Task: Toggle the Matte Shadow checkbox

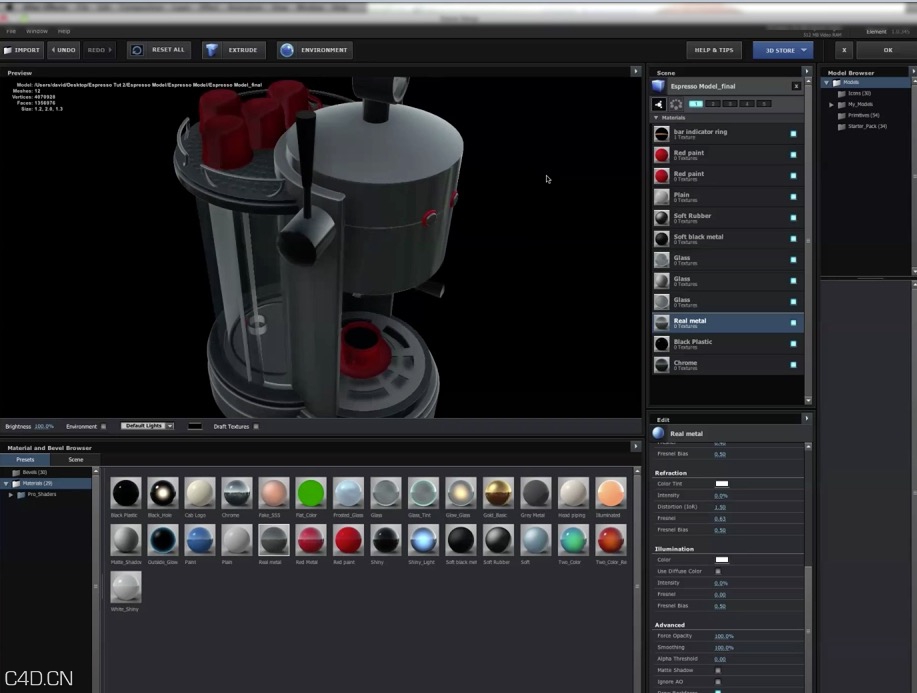Action: (x=719, y=670)
